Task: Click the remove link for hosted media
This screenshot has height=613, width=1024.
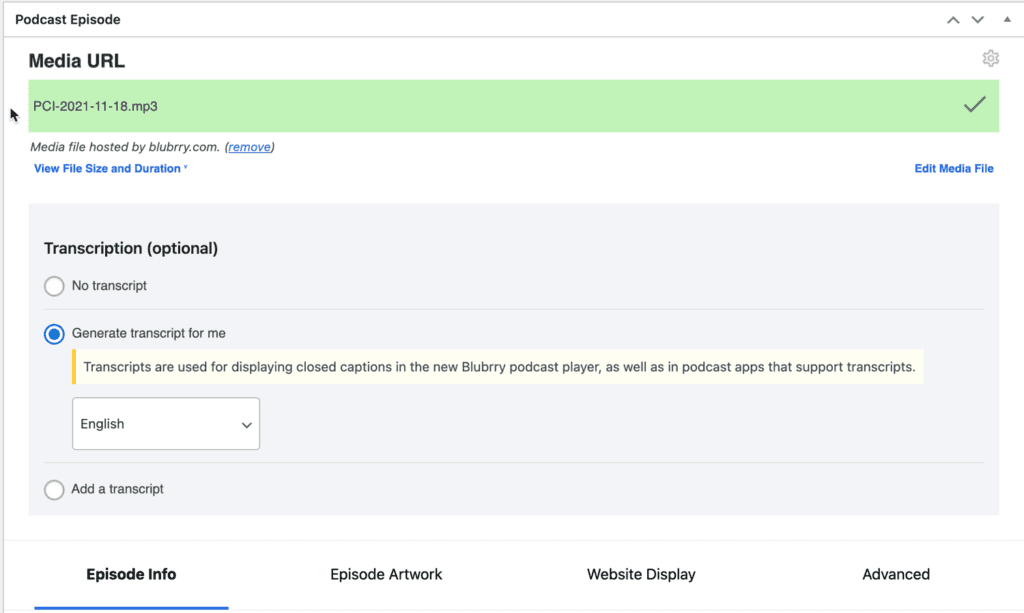Action: (249, 147)
